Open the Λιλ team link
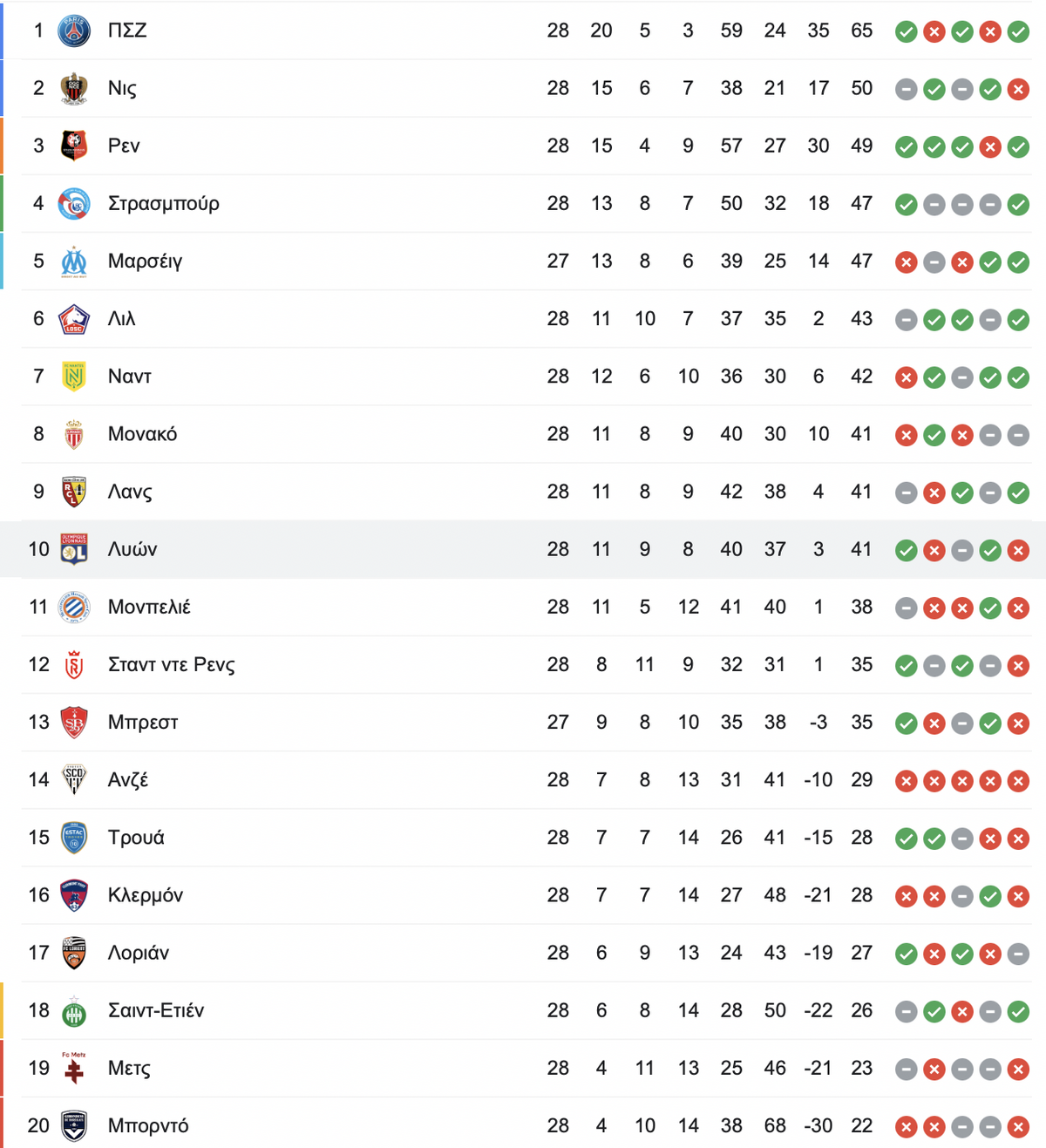Image resolution: width=1046 pixels, height=1148 pixels. coord(121,319)
